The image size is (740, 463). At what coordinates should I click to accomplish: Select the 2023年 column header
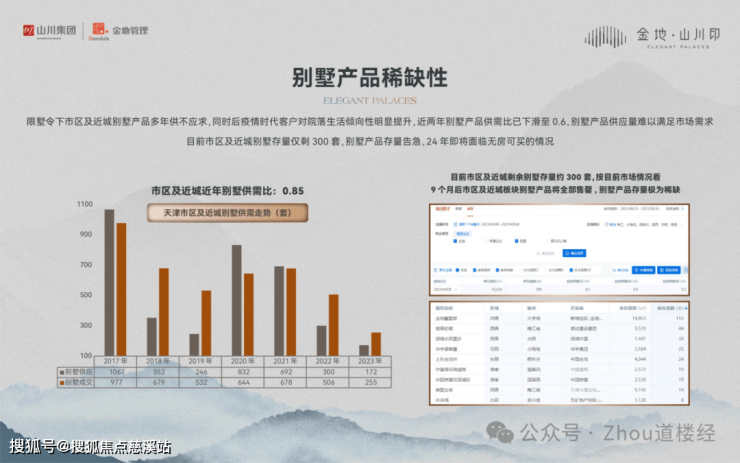tap(370, 361)
